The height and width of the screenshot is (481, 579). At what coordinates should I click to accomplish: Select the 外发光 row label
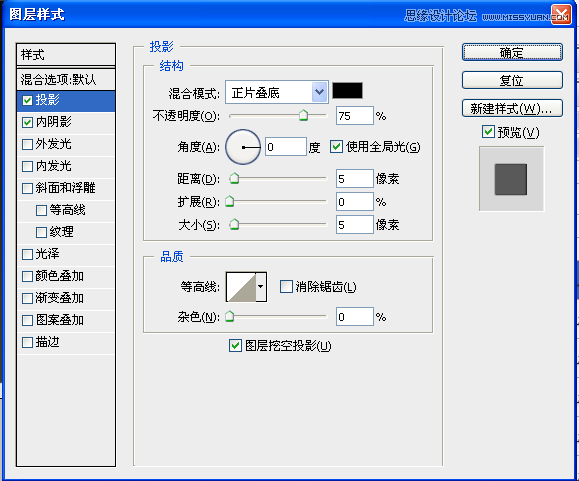tap(53, 144)
